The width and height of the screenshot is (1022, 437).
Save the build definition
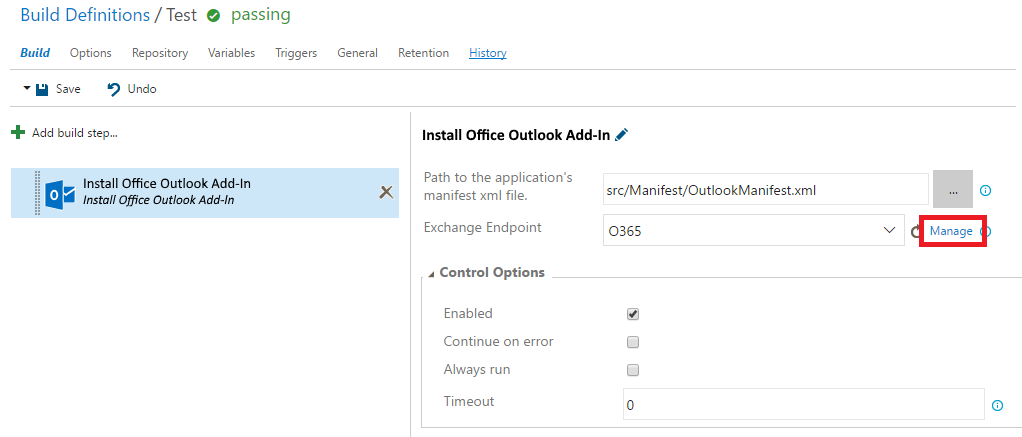[x=58, y=89]
